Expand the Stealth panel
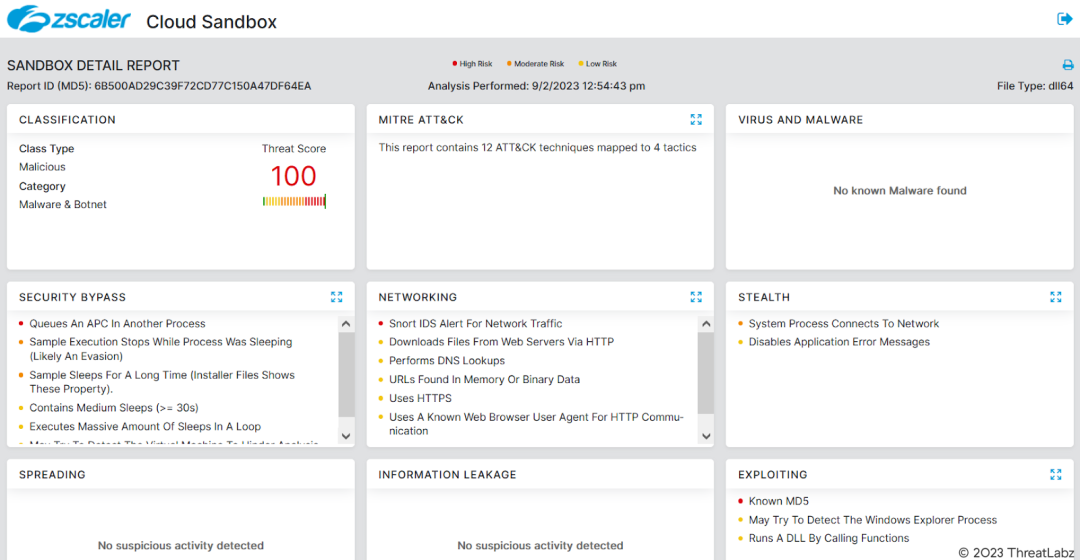Image resolution: width=1080 pixels, height=560 pixels. (x=1056, y=297)
